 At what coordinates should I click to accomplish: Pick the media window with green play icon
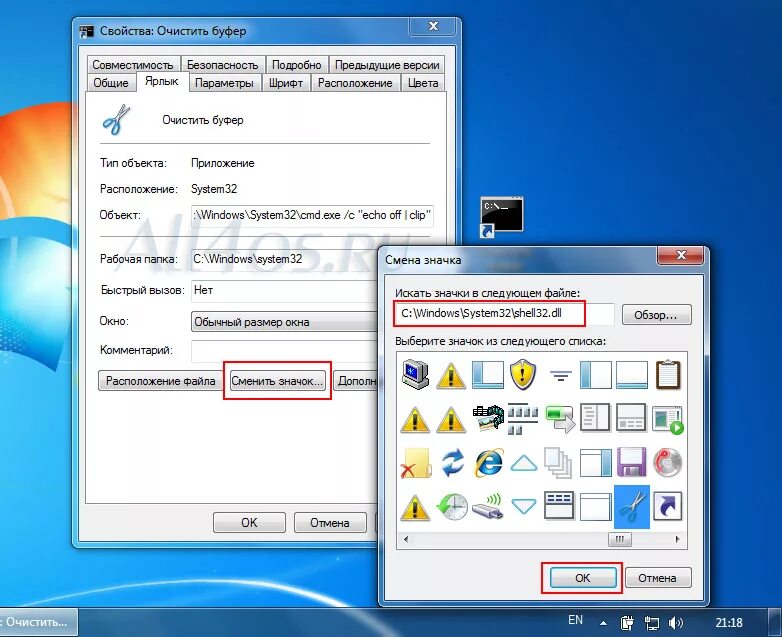[668, 419]
